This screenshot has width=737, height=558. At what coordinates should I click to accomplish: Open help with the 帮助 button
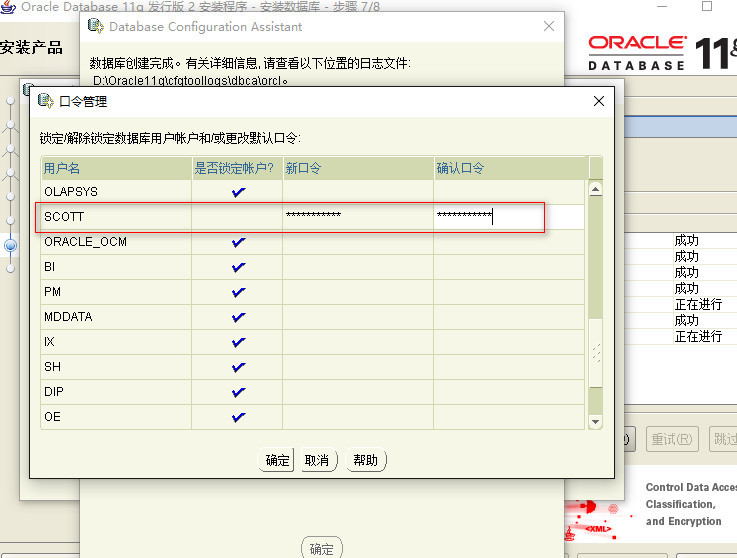pos(365,460)
